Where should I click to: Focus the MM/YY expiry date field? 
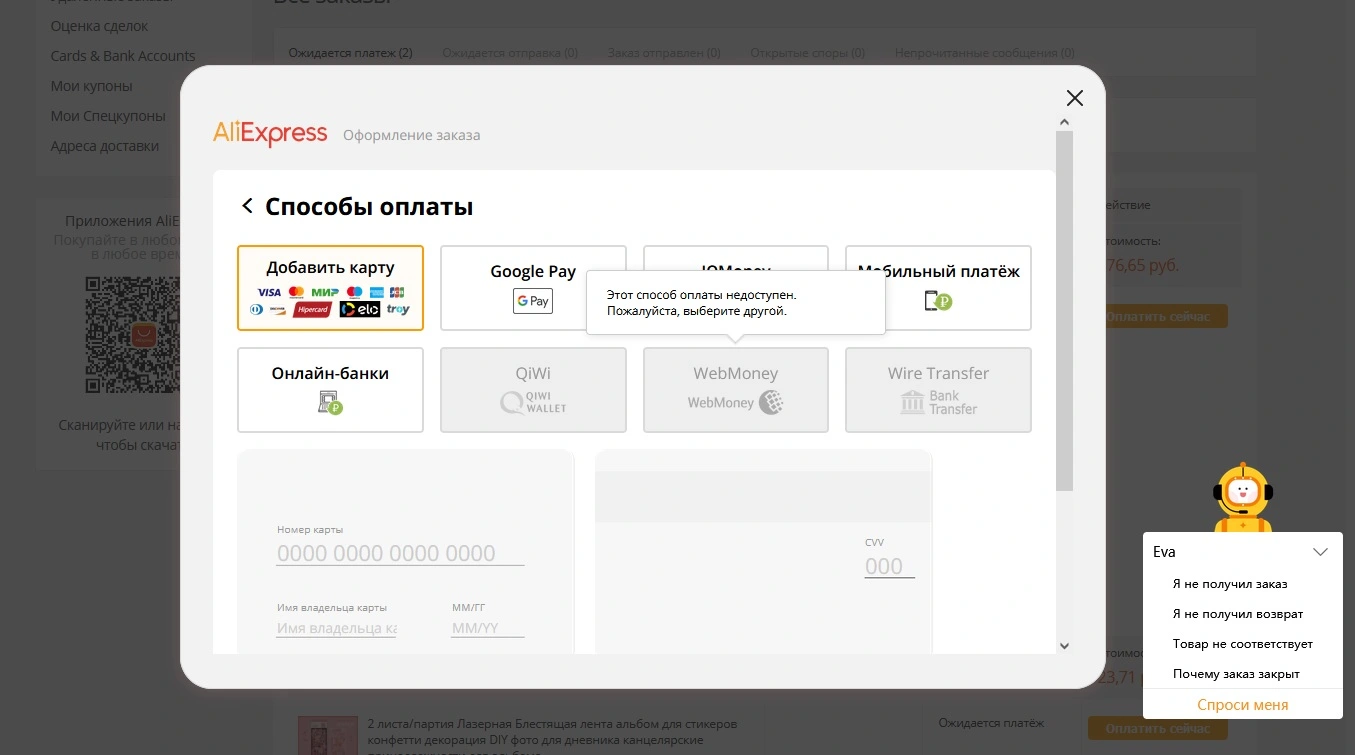[x=488, y=628]
